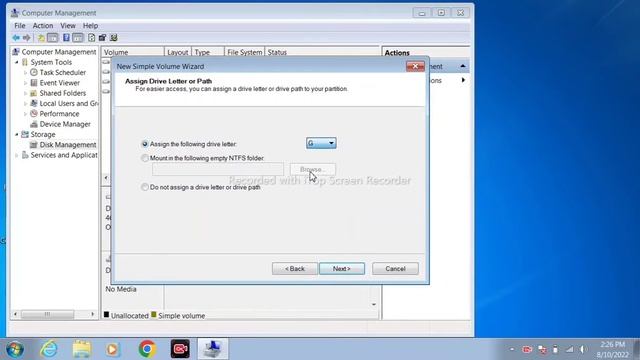
Task: Click the Type column header
Action: 208,52
